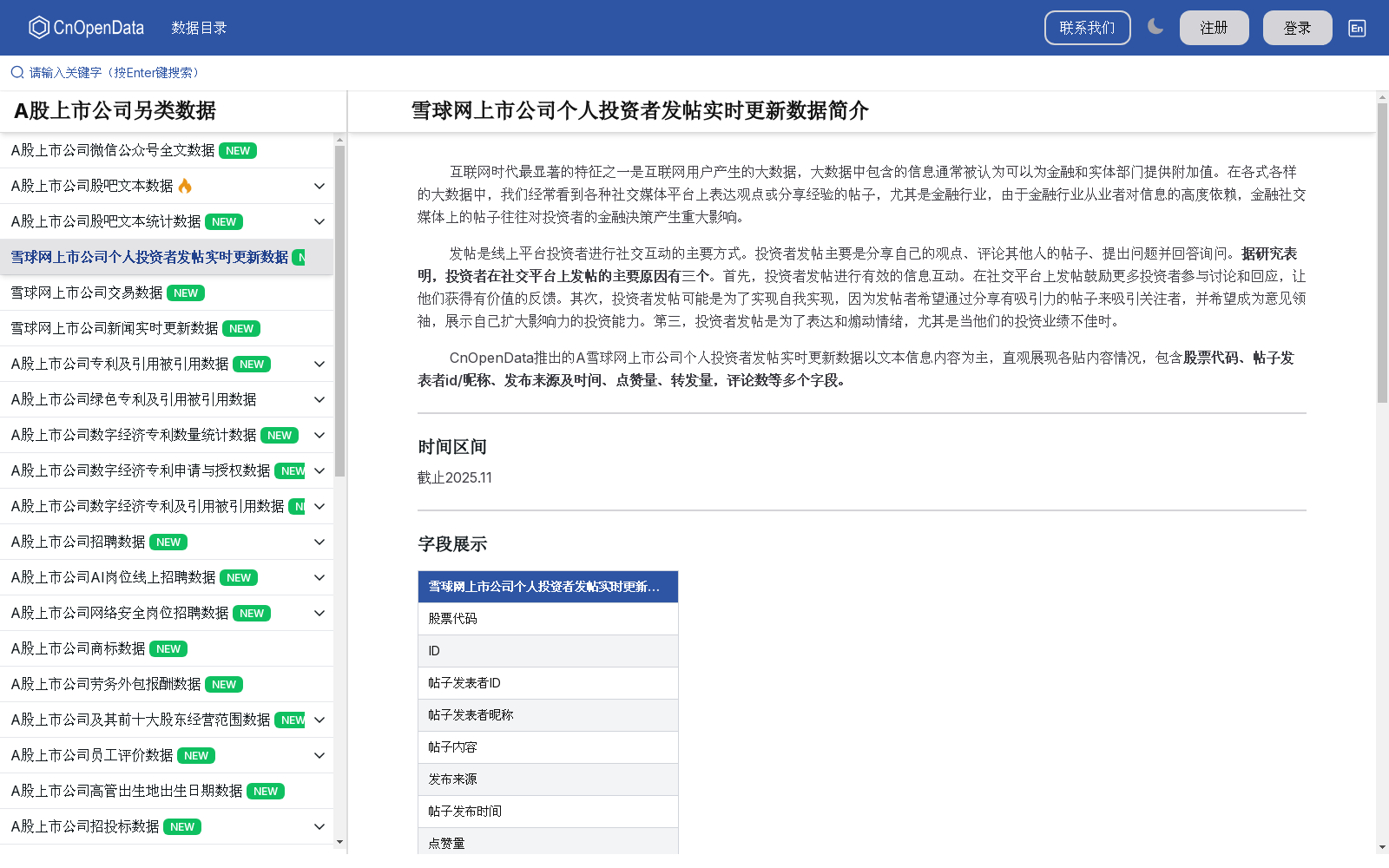
Task: Click the 发布来源 table cell
Action: pyautogui.click(x=548, y=779)
